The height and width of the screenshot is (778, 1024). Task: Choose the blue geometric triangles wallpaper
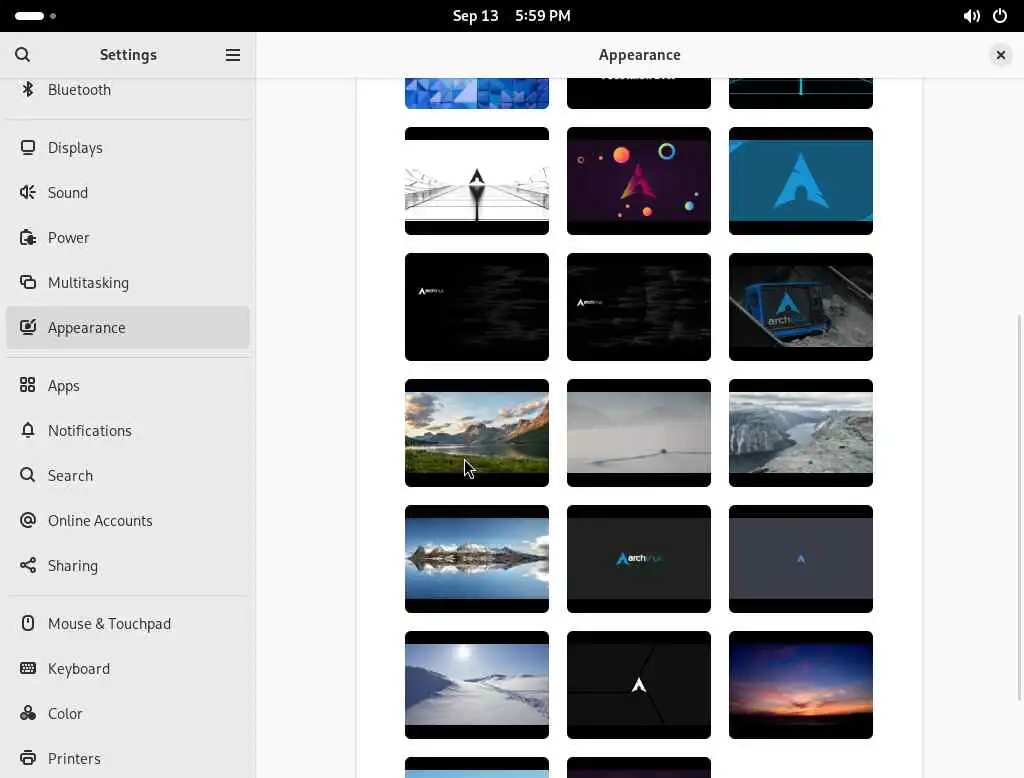477,93
